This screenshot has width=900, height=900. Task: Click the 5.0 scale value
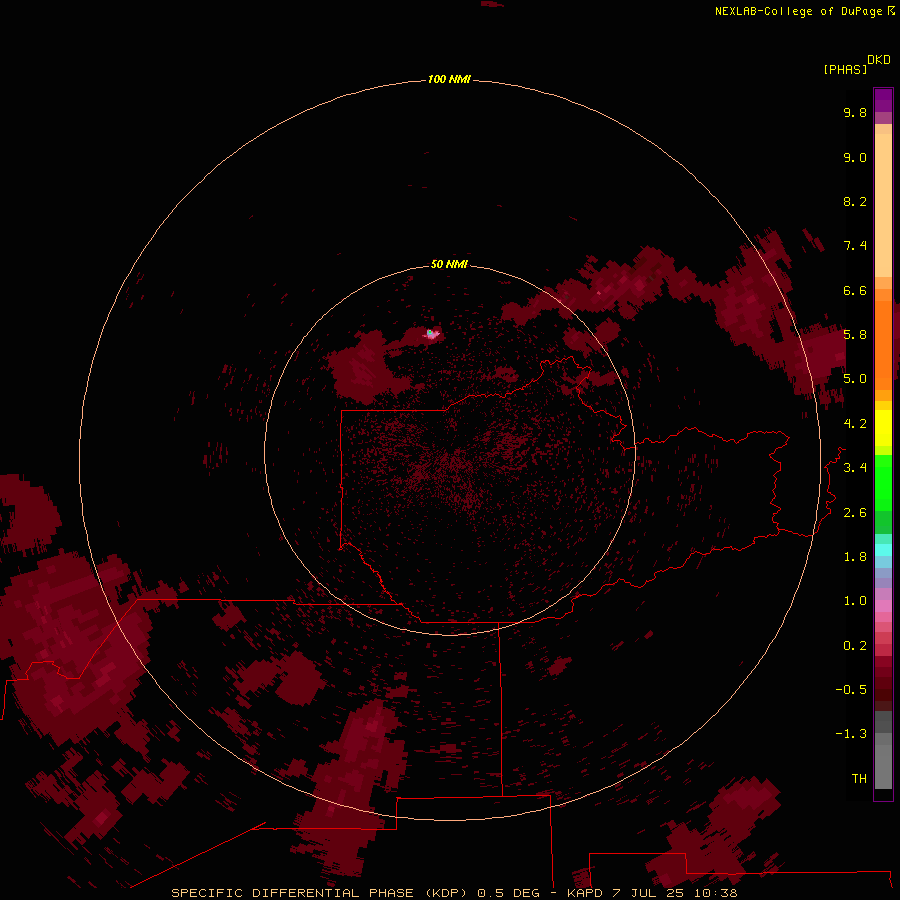[x=855, y=379]
